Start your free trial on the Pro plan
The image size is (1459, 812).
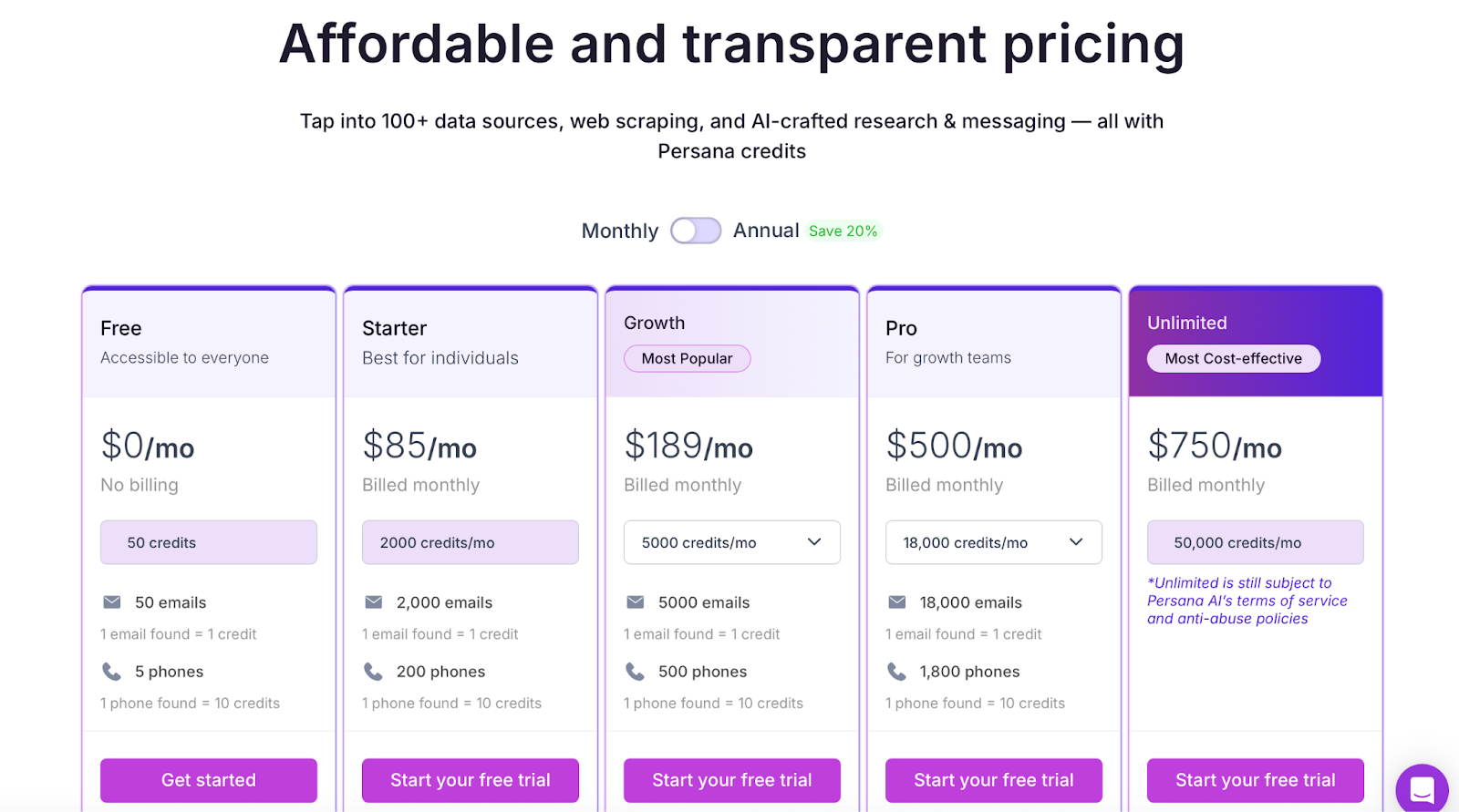tap(993, 780)
